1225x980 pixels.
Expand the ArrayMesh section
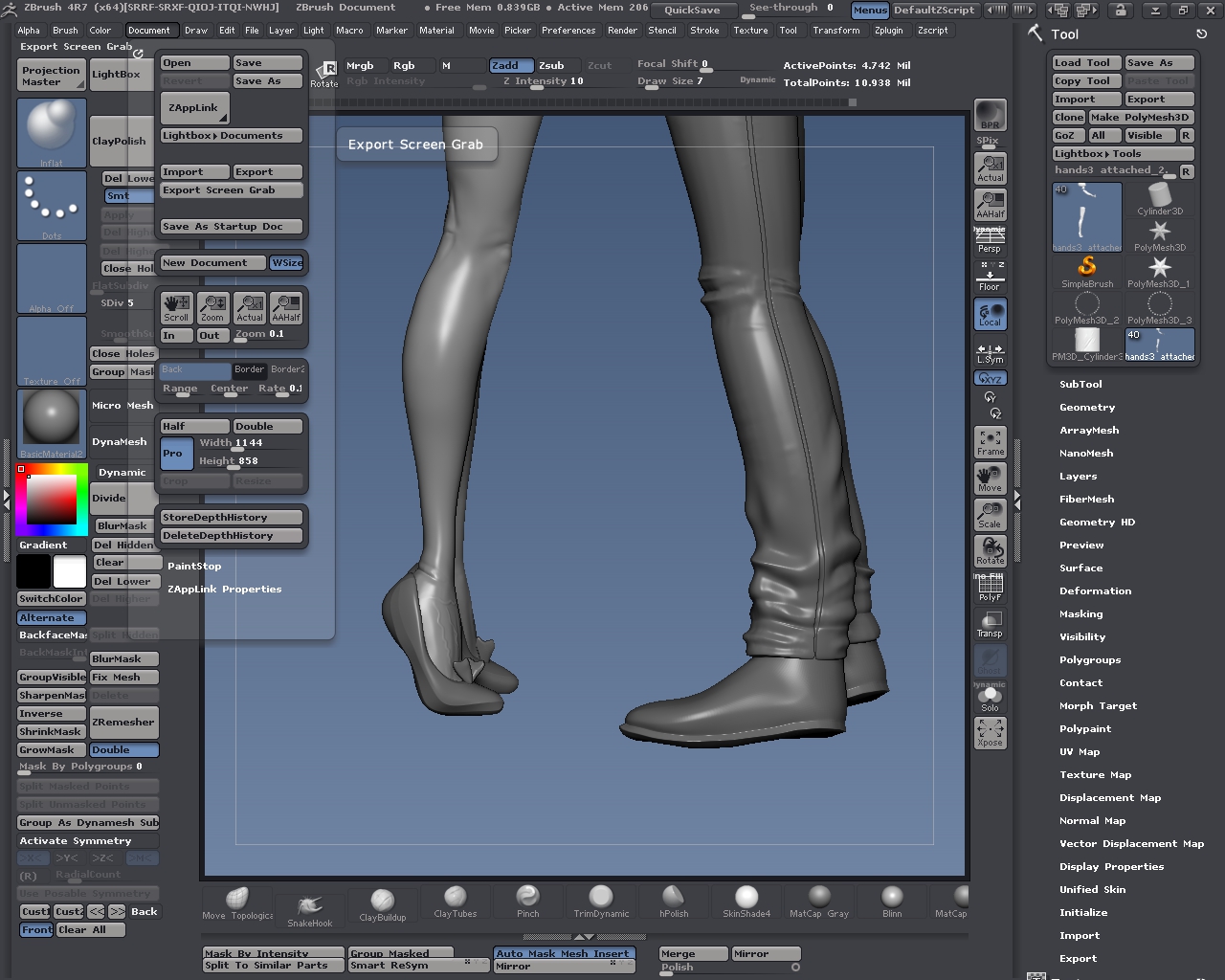pos(1089,430)
